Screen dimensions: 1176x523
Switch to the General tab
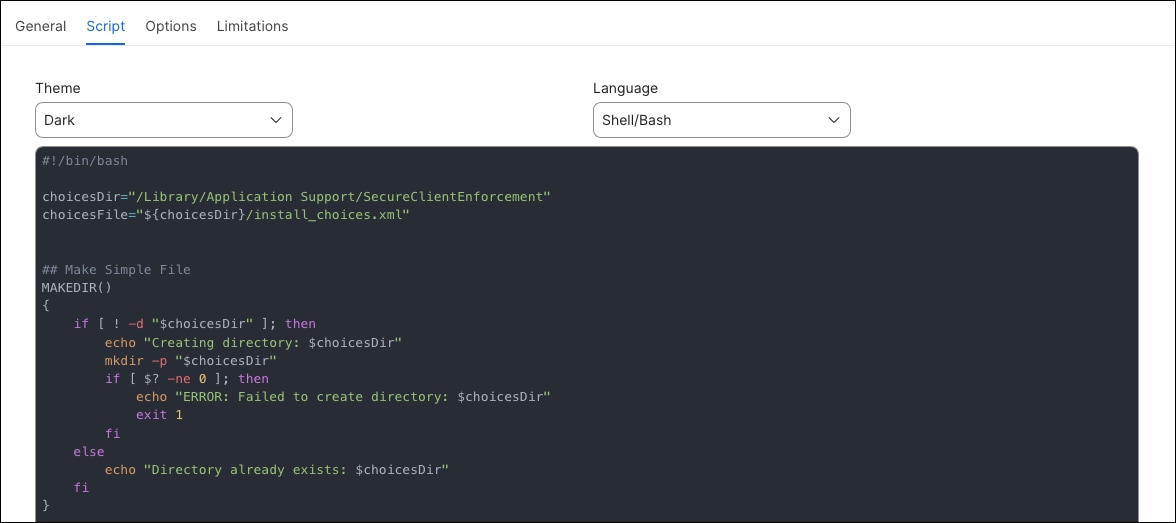40,26
